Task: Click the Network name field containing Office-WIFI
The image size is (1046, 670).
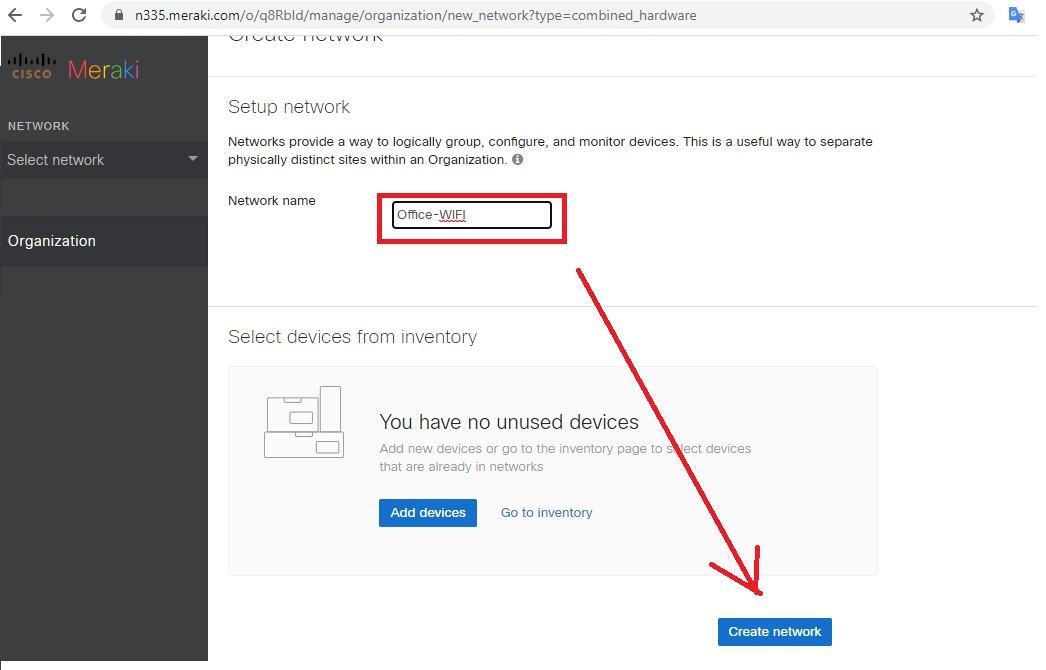Action: point(471,215)
